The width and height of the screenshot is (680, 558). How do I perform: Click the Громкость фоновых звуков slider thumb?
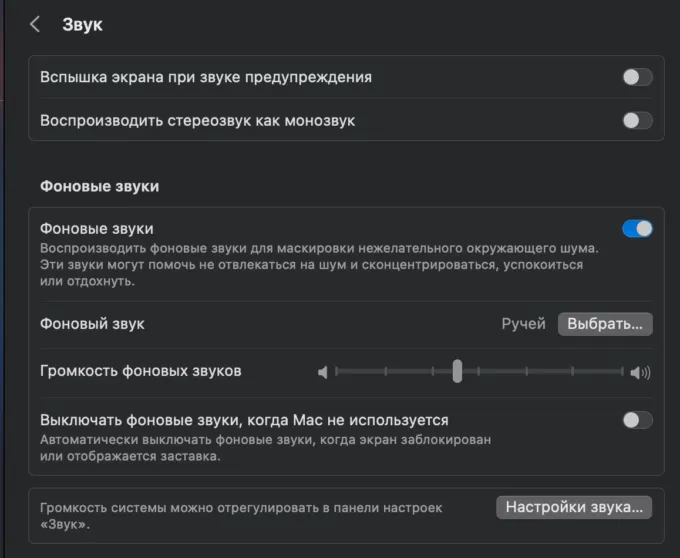457,372
